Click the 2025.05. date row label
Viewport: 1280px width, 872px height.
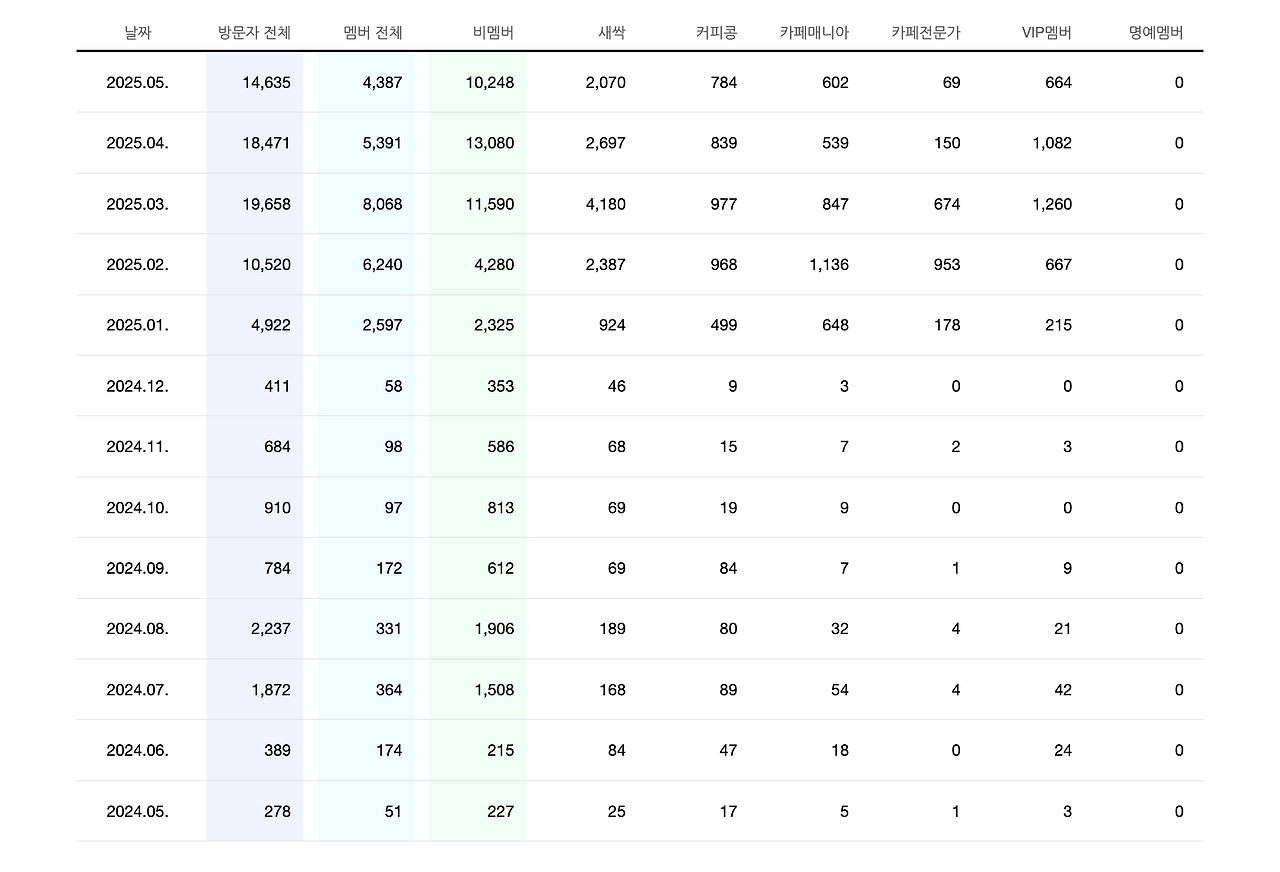(x=137, y=83)
